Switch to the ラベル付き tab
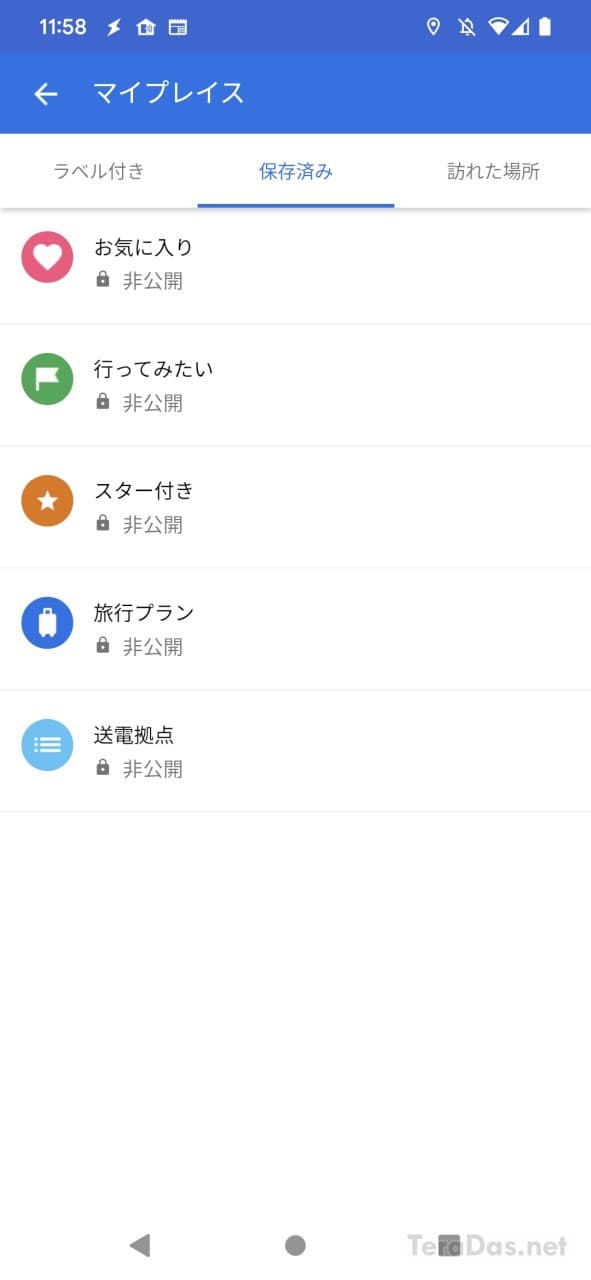Screen dimensions: 591x1280 pos(99,171)
